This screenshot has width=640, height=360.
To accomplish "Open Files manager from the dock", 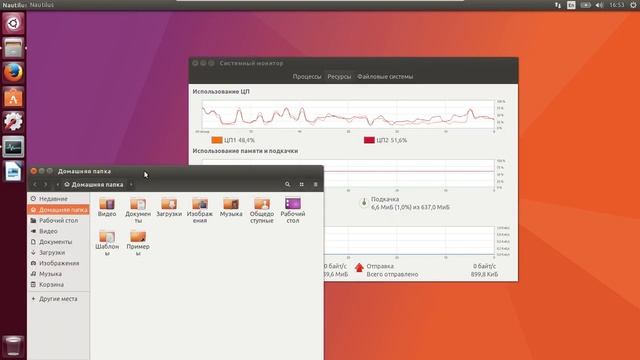I will [13, 48].
